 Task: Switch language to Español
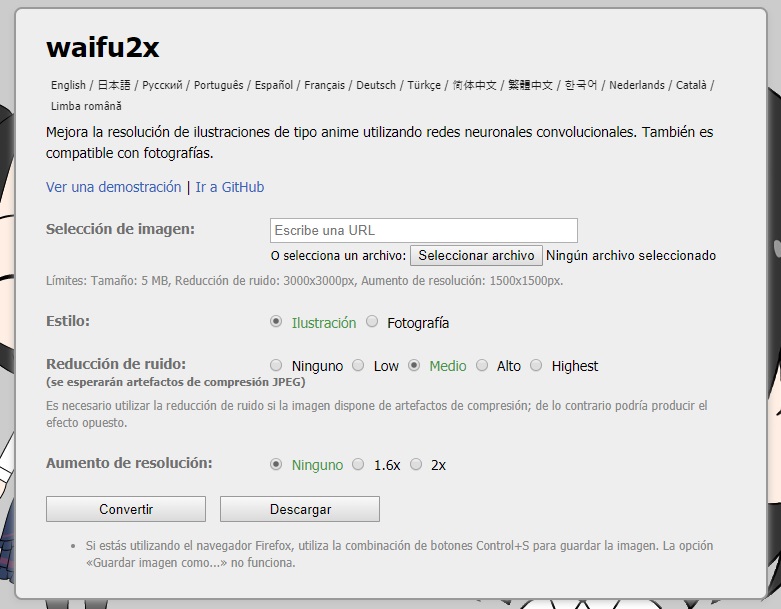274,85
